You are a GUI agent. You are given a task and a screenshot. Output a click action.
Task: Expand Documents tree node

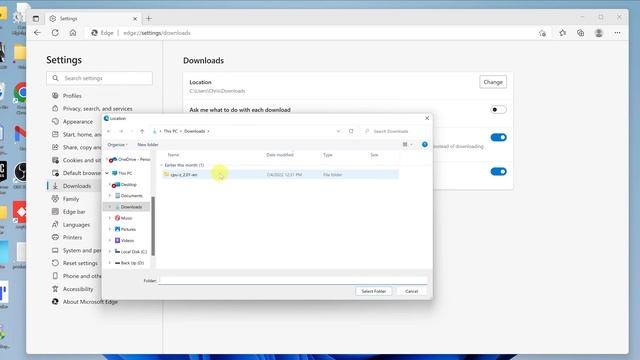109,196
